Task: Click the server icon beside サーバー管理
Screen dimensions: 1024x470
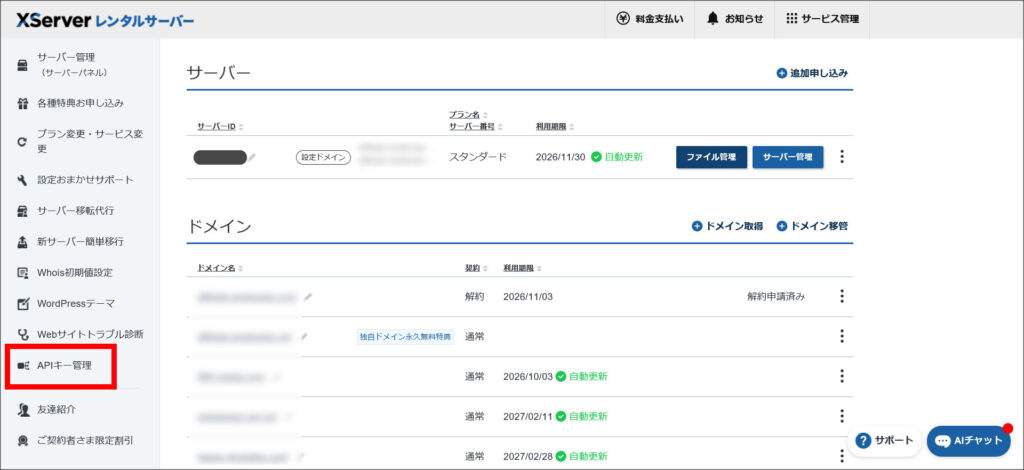Action: pos(23,65)
